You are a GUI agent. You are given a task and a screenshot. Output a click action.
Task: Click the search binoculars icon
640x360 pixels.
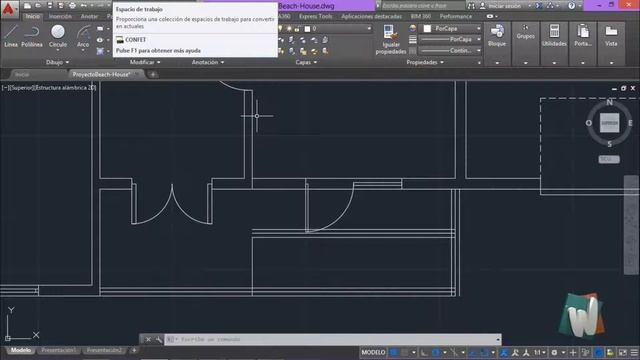471,6
